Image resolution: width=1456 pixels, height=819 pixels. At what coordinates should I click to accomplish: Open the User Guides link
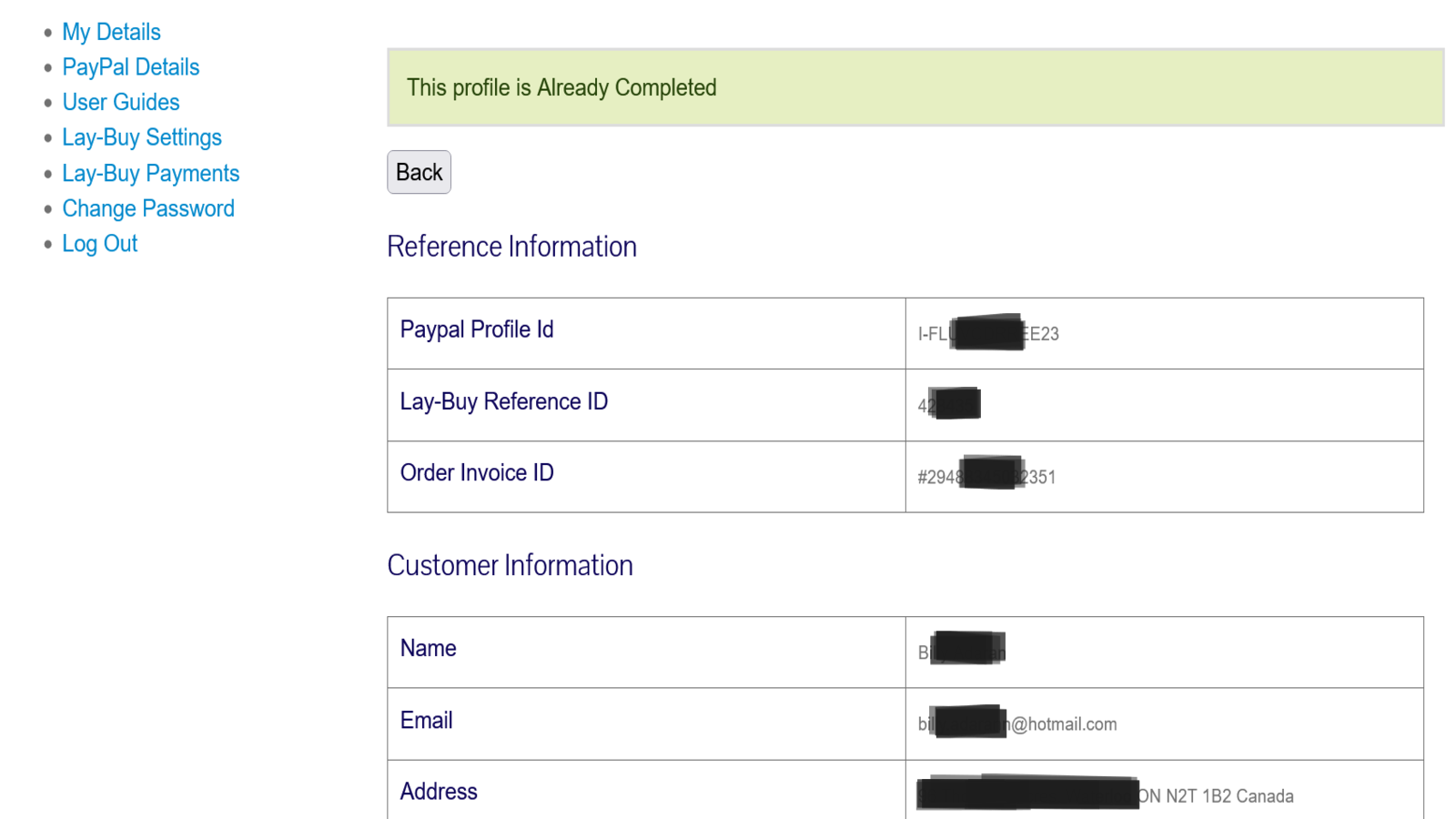(x=120, y=102)
